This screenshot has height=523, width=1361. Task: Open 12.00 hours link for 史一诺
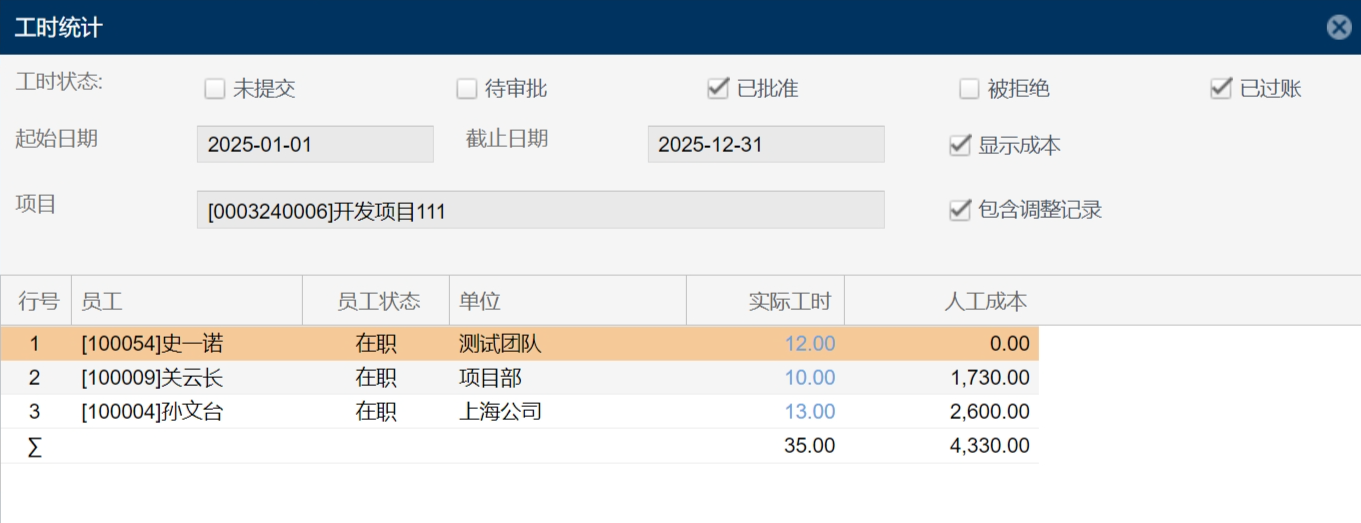(810, 344)
